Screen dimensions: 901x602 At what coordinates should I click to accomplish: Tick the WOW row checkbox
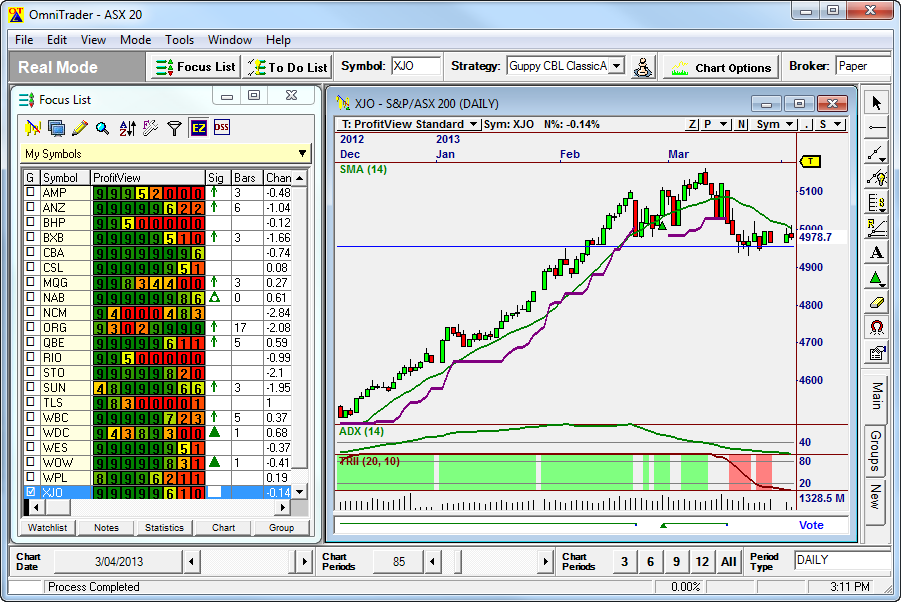click(x=30, y=462)
